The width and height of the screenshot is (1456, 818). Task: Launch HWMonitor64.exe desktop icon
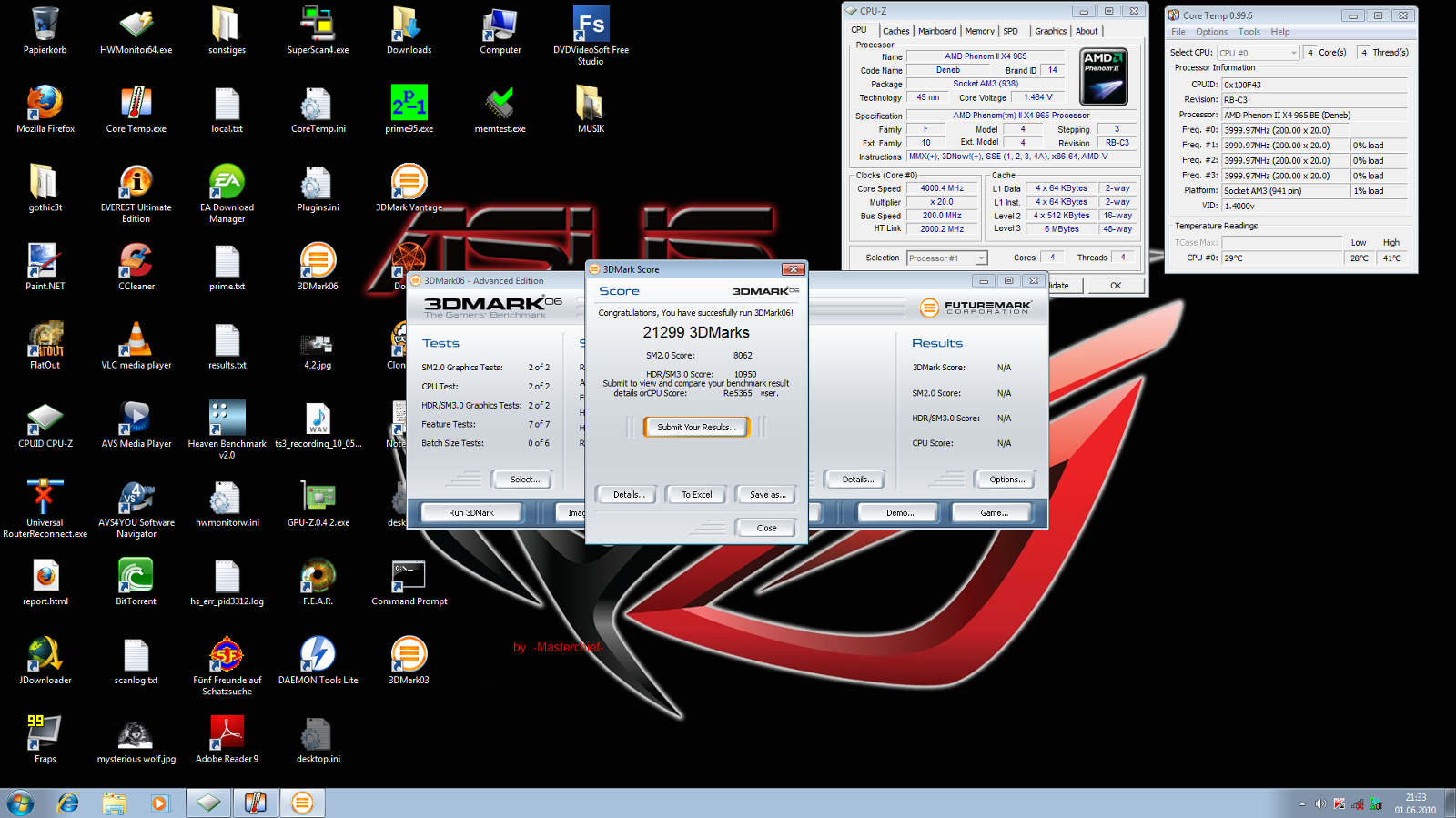(x=136, y=31)
